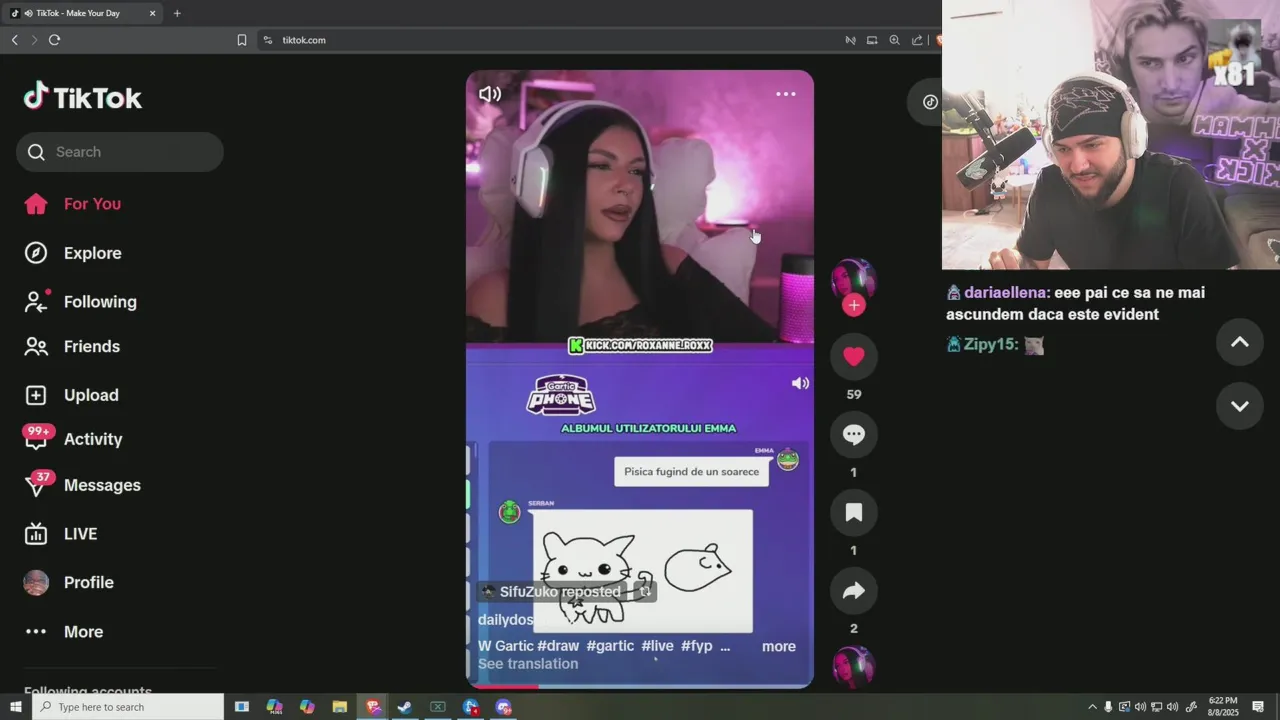Share the video with arrow icon
1280x720 pixels.
[853, 591]
